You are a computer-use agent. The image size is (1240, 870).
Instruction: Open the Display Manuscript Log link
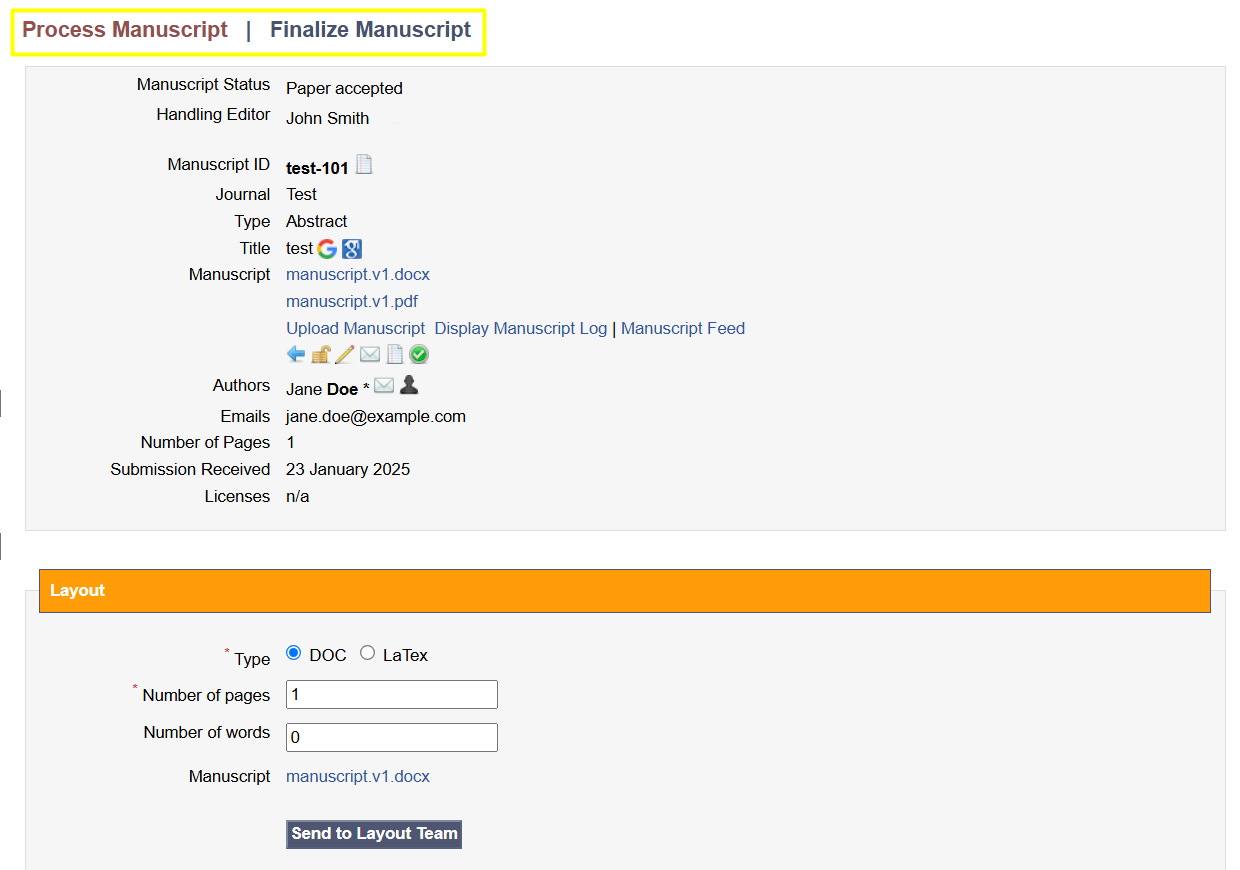pos(520,328)
